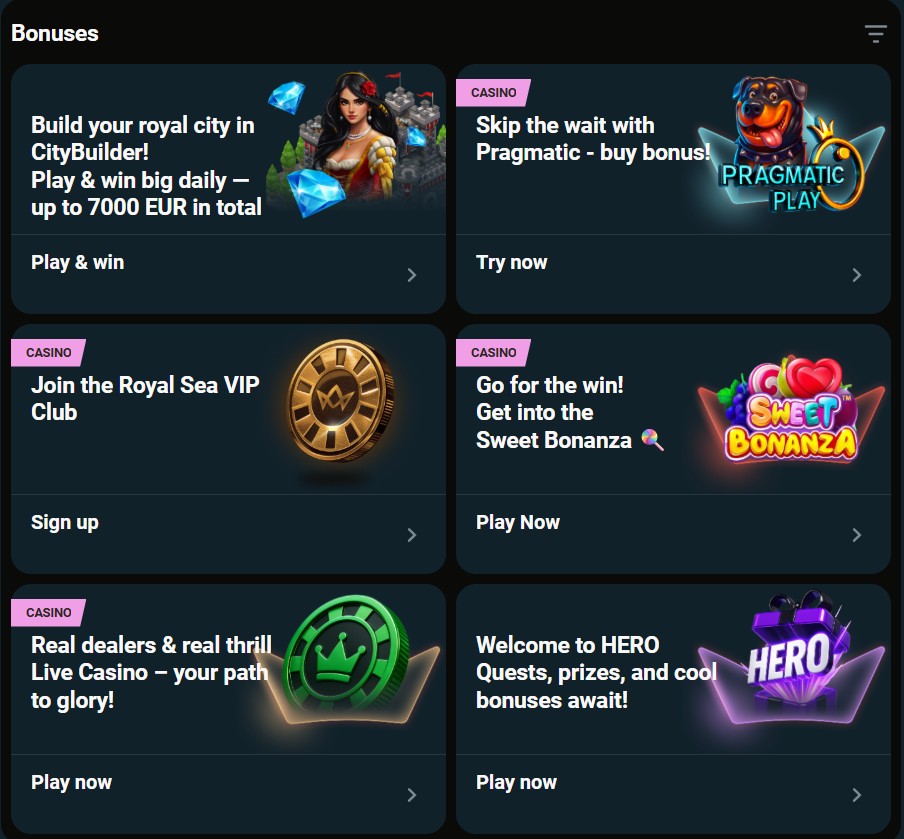The height and width of the screenshot is (839, 904).
Task: Open the HERO Play now chevron
Action: click(857, 795)
